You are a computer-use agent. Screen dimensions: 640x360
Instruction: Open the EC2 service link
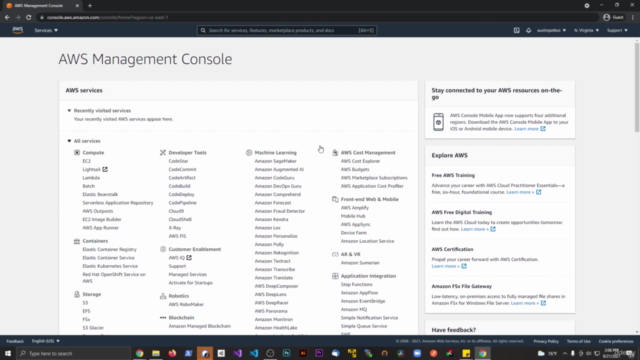click(87, 161)
